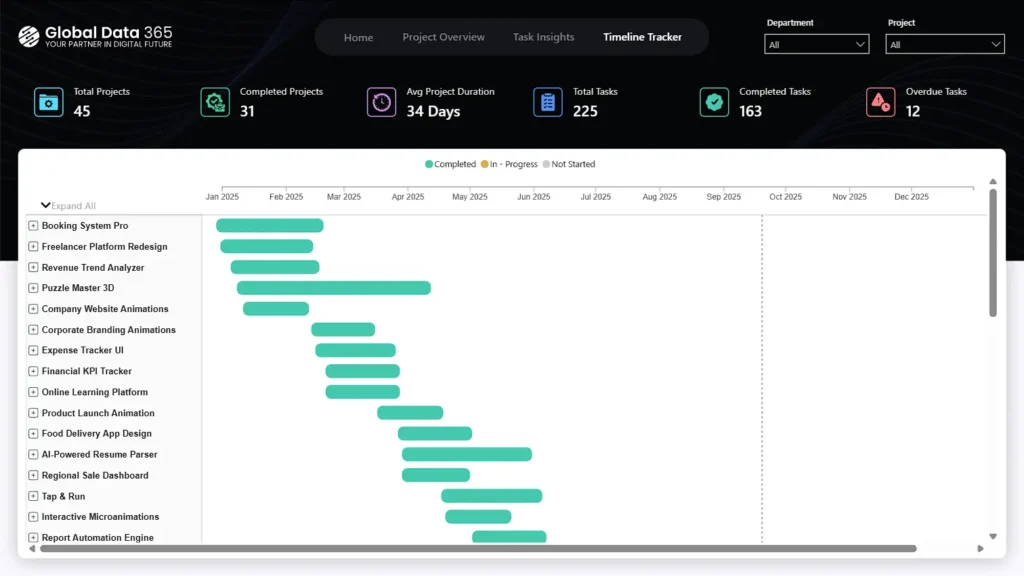Click the scroll right arrow
This screenshot has height=576, width=1024.
980,549
